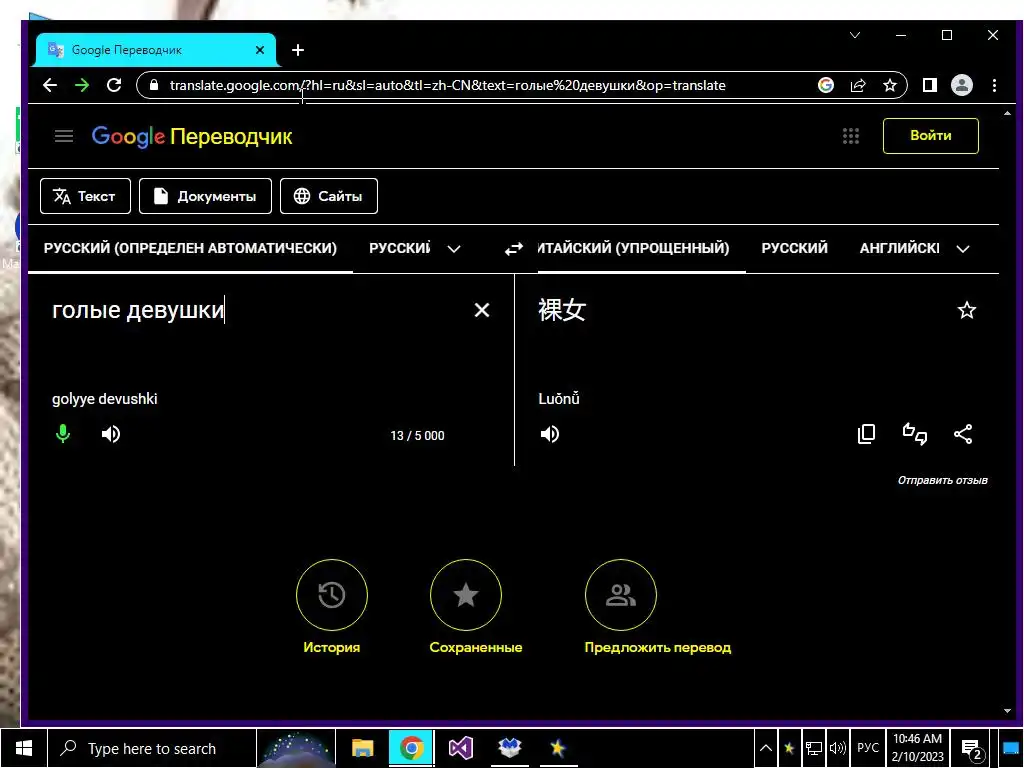Click the browser address bar URL
This screenshot has height=768, width=1024.
tap(447, 85)
